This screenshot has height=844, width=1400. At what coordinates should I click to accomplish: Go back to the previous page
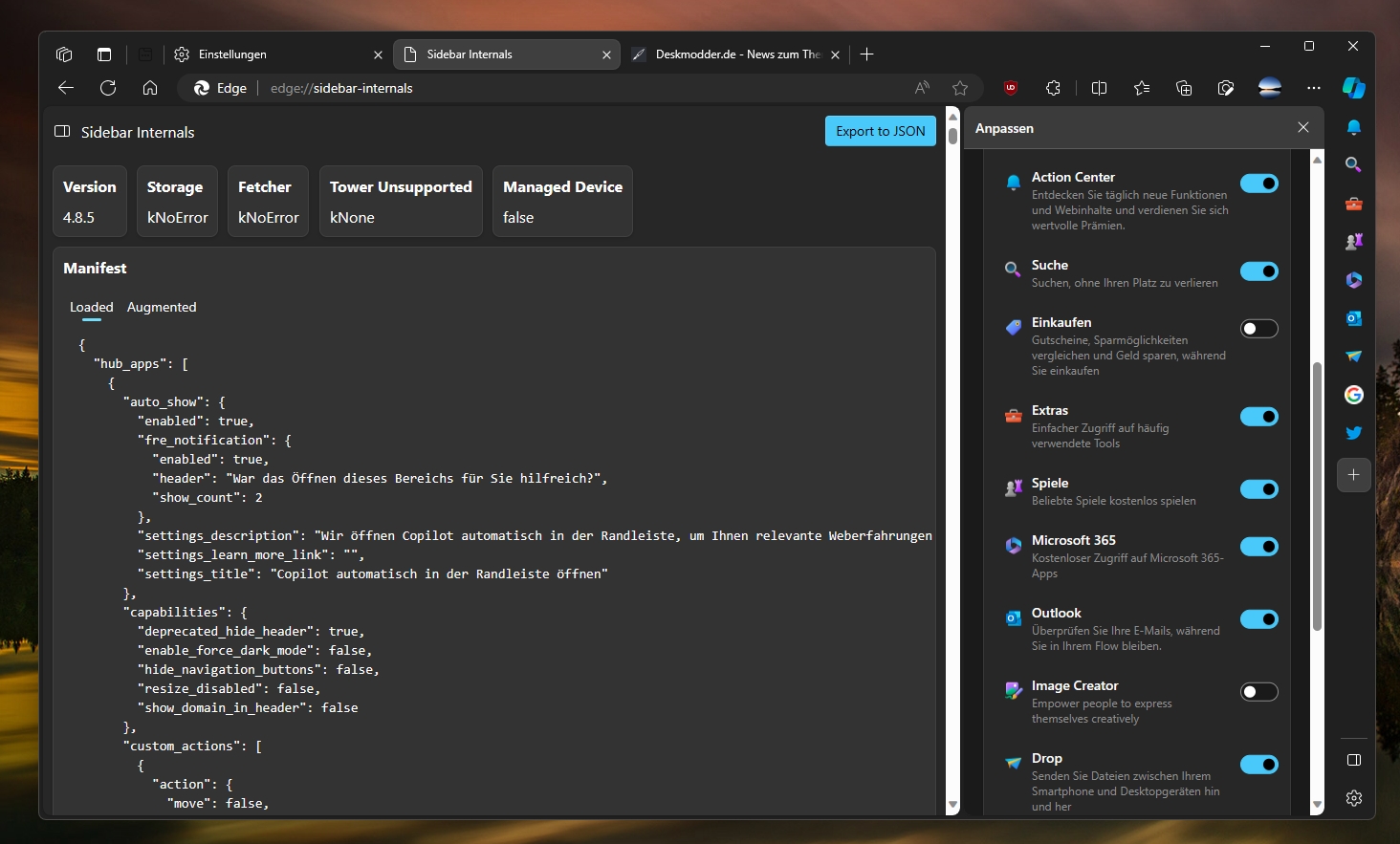point(66,88)
